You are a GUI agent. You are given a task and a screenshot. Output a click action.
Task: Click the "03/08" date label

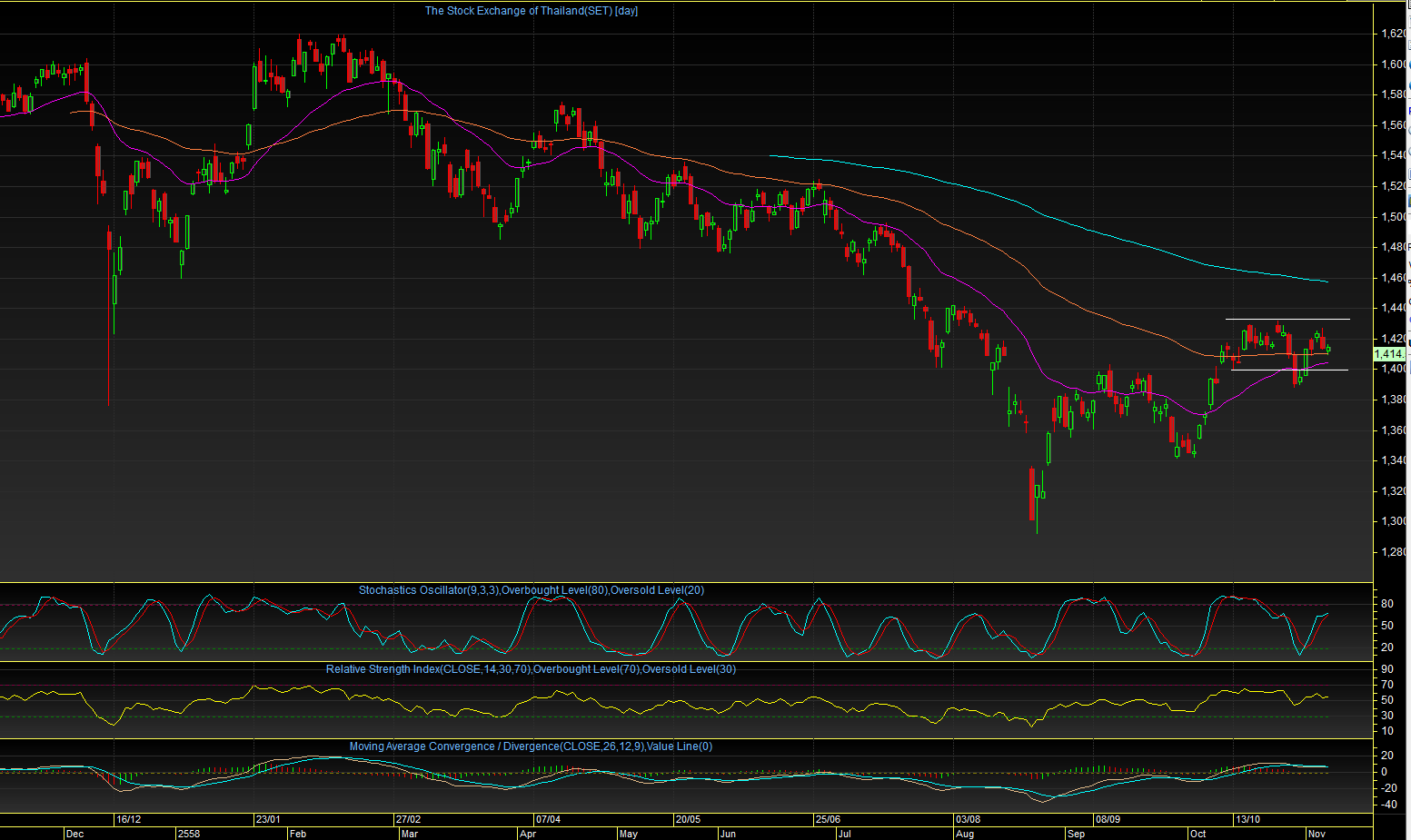pyautogui.click(x=968, y=819)
